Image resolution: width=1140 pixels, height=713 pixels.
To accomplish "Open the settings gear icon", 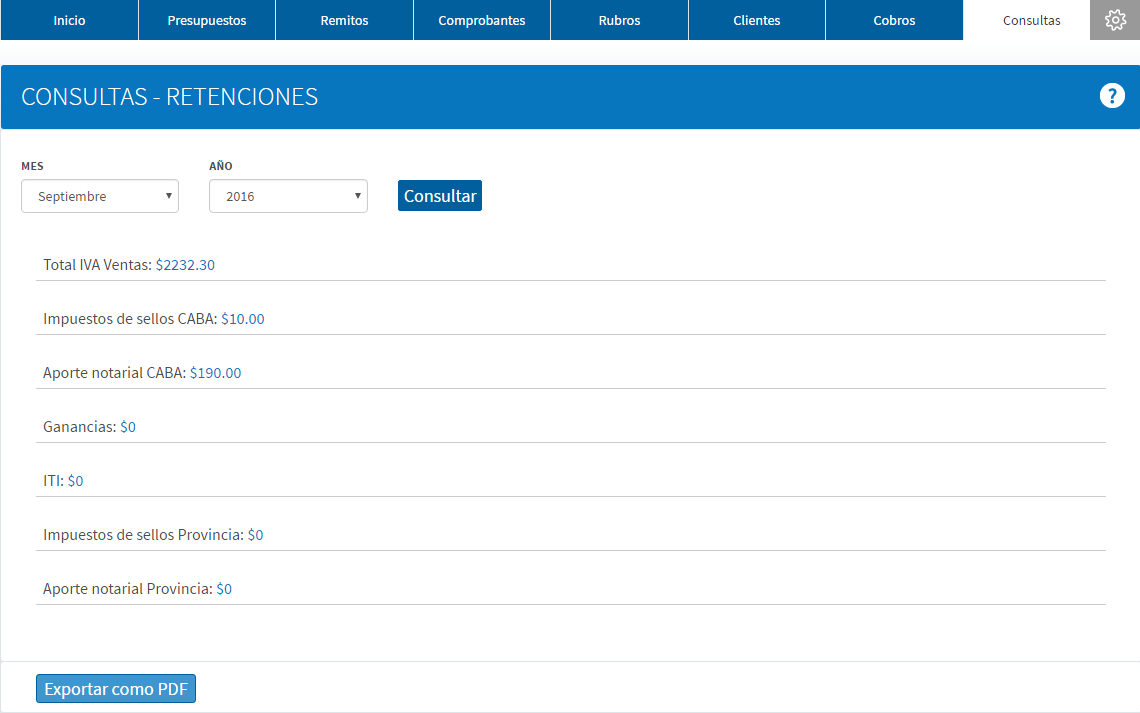I will [x=1115, y=20].
